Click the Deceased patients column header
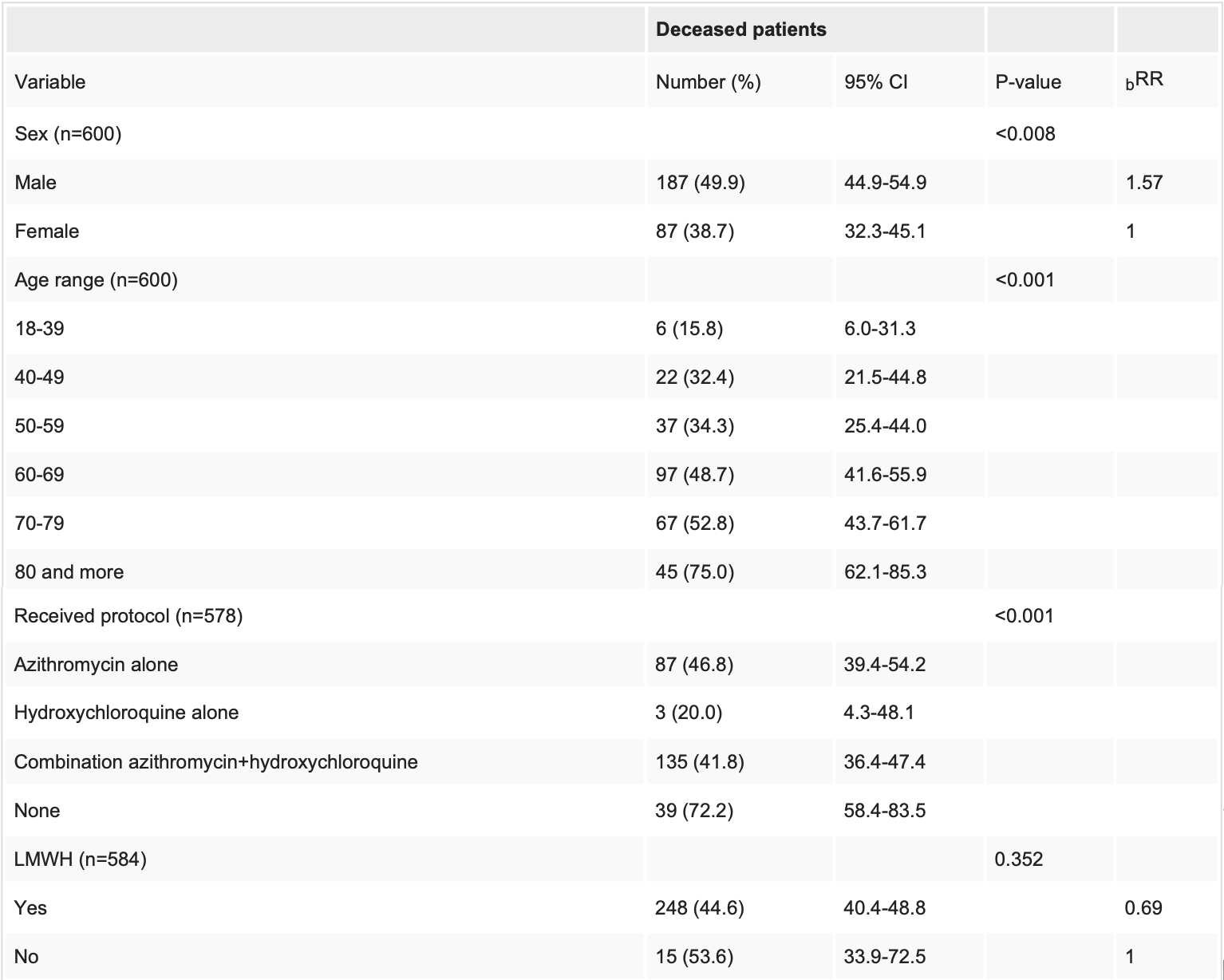 pyautogui.click(x=740, y=30)
